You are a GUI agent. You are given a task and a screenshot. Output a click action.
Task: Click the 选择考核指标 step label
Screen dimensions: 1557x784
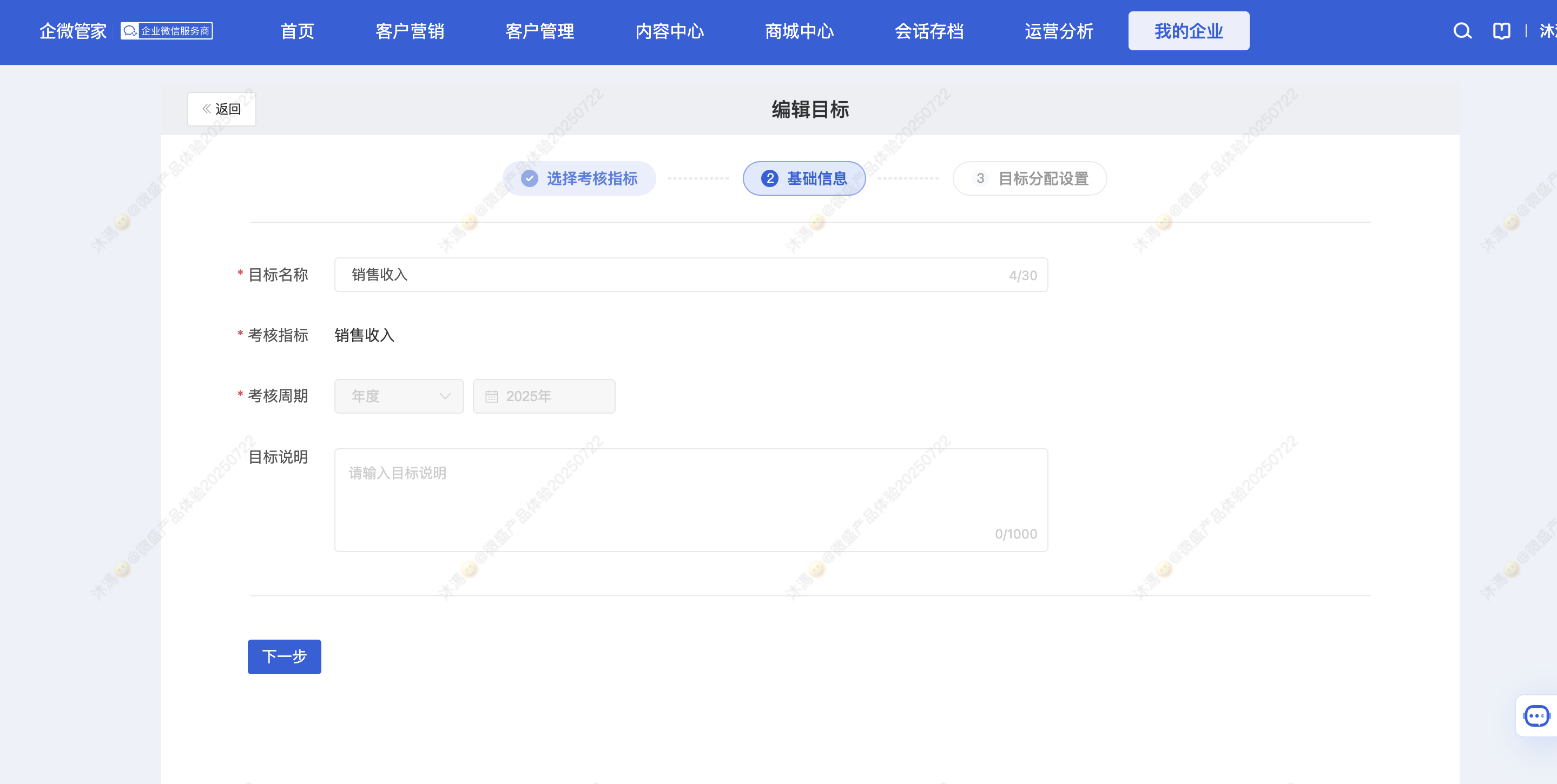click(592, 178)
